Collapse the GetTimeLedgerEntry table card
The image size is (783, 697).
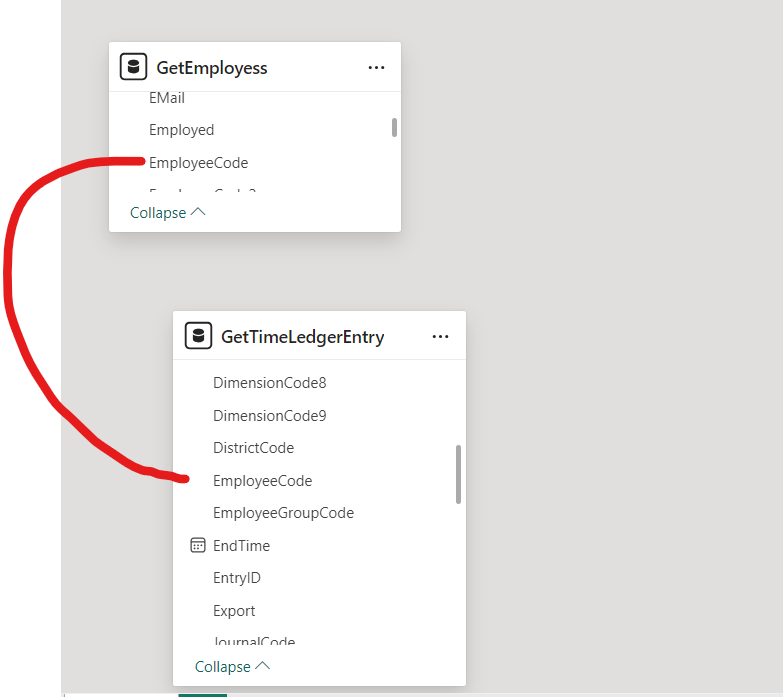(232, 667)
